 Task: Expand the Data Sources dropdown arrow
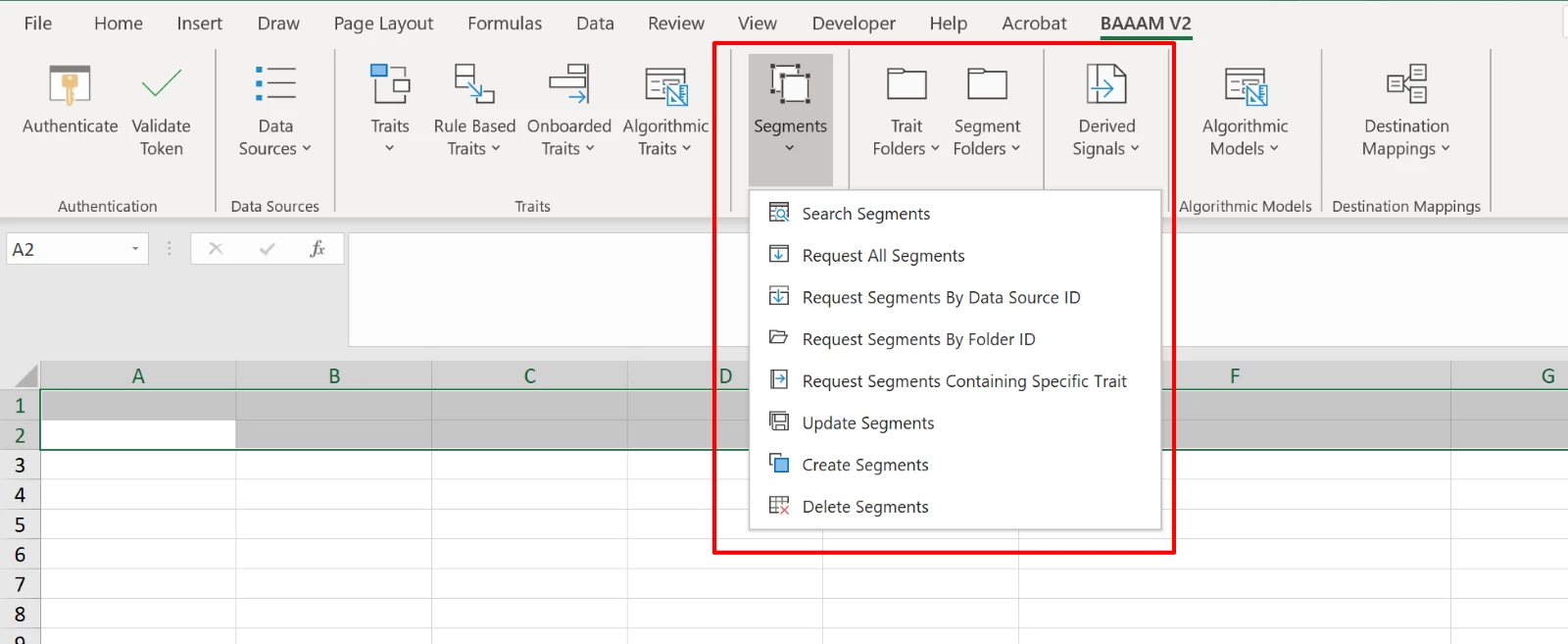click(307, 148)
